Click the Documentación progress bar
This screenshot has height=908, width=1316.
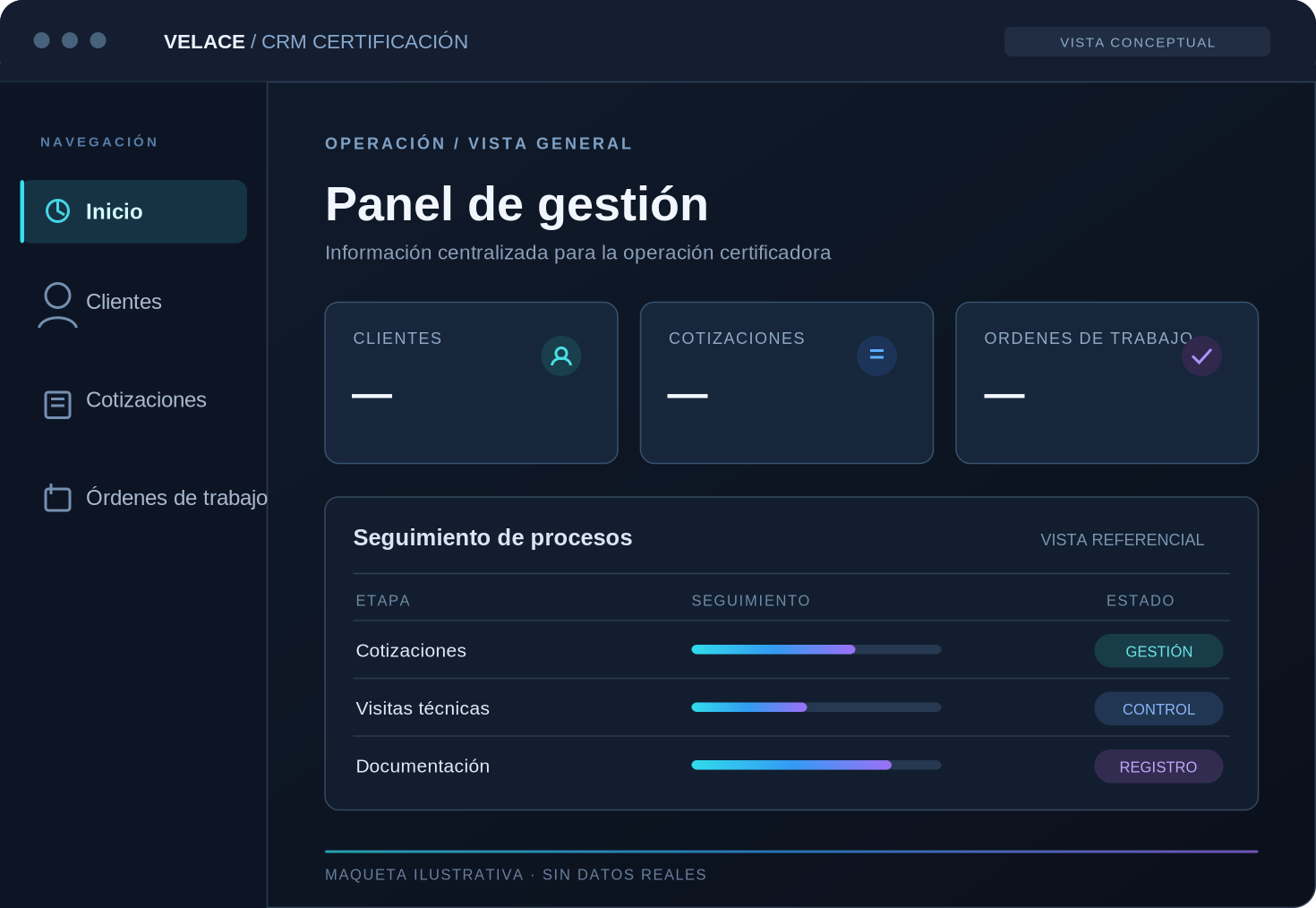[x=816, y=765]
